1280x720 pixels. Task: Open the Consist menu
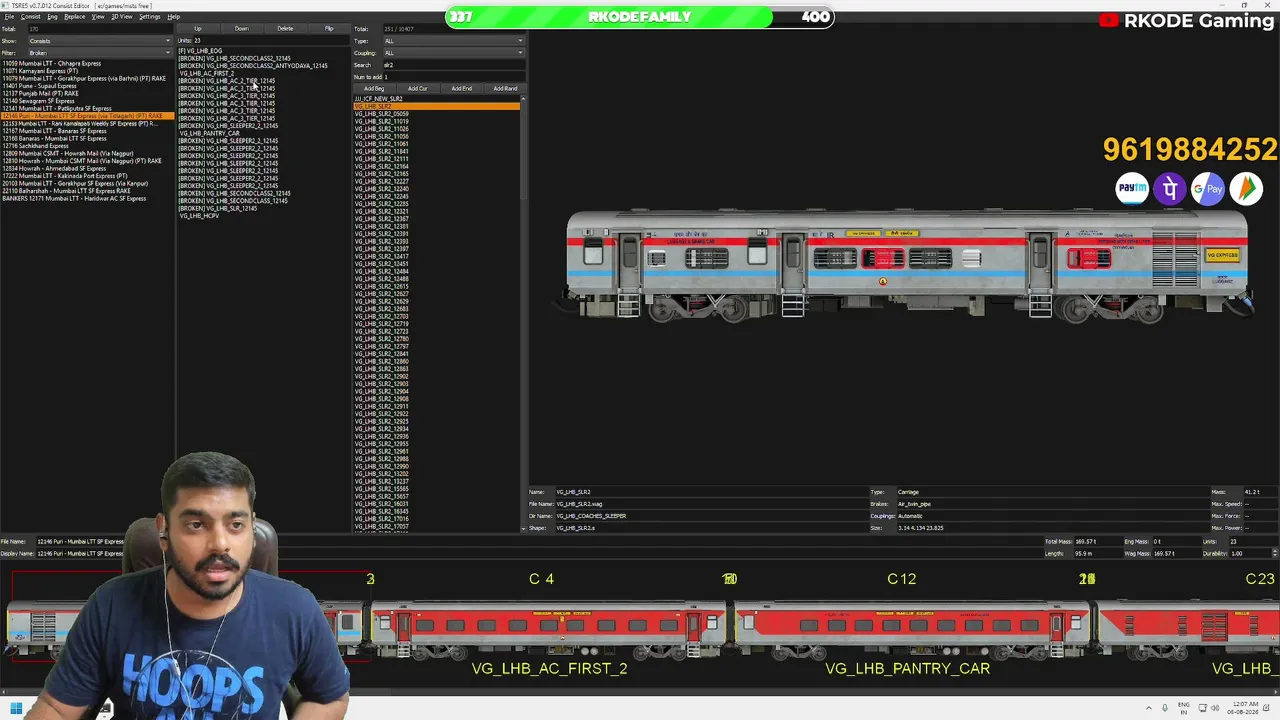coord(31,17)
